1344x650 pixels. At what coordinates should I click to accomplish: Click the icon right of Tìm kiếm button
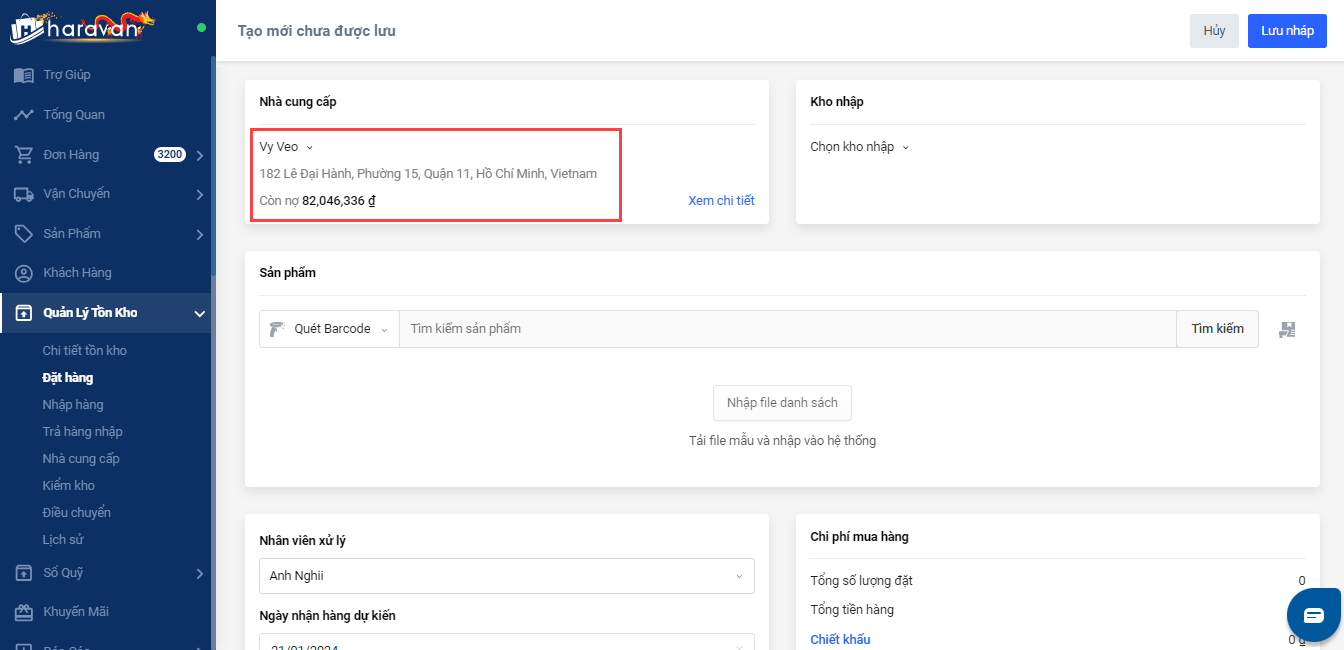point(1287,329)
